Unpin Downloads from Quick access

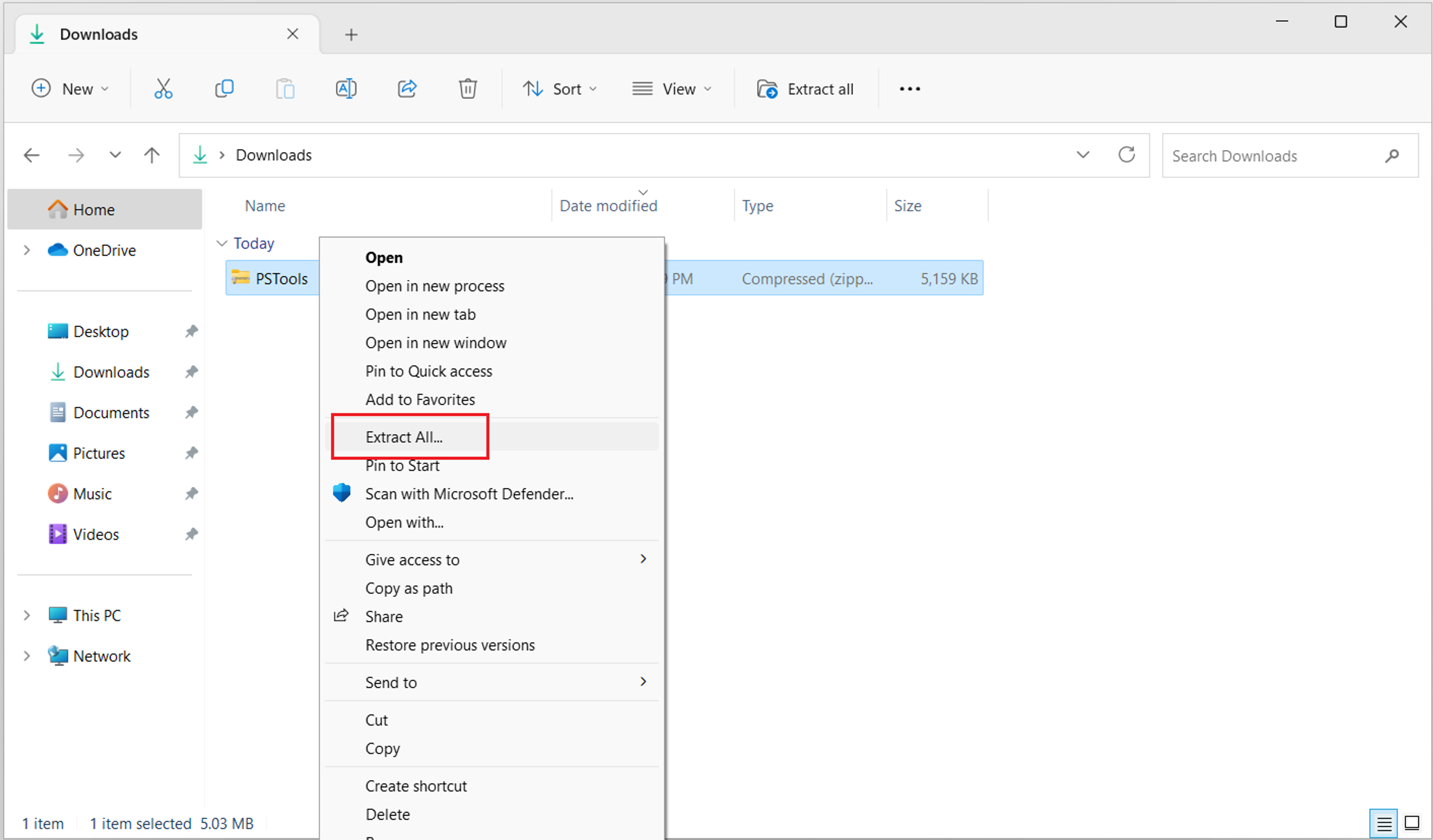(x=191, y=372)
